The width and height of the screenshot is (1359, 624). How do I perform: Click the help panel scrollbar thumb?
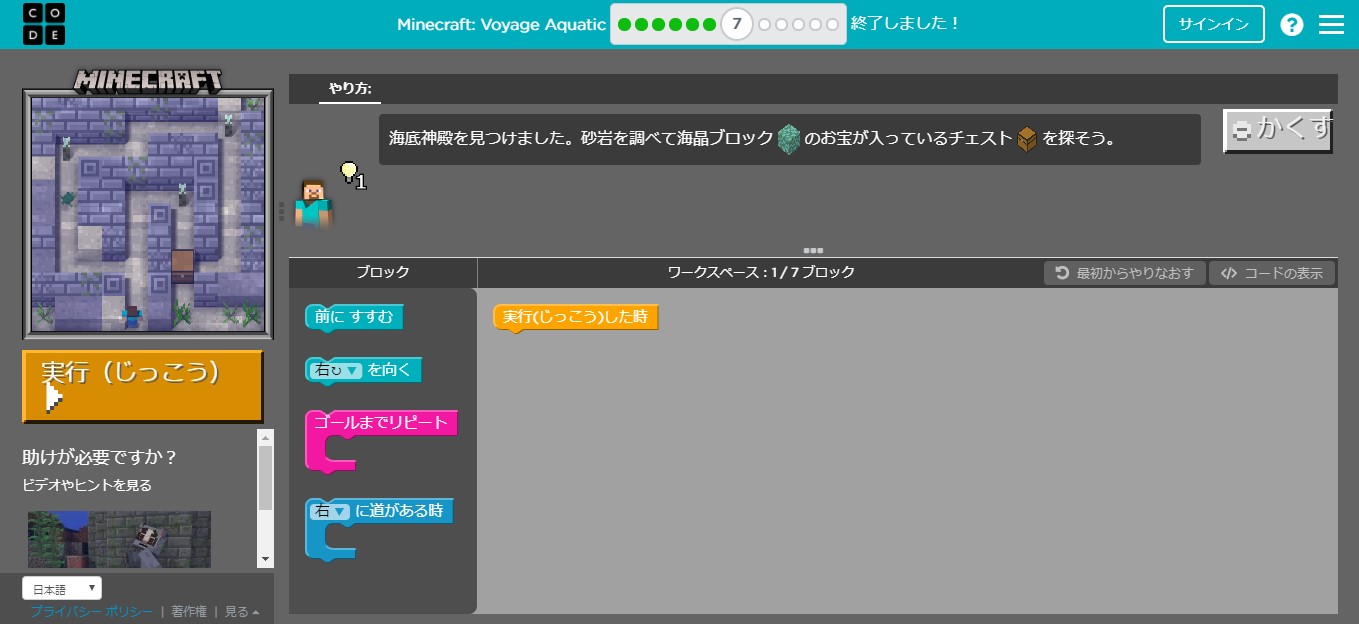pos(266,478)
